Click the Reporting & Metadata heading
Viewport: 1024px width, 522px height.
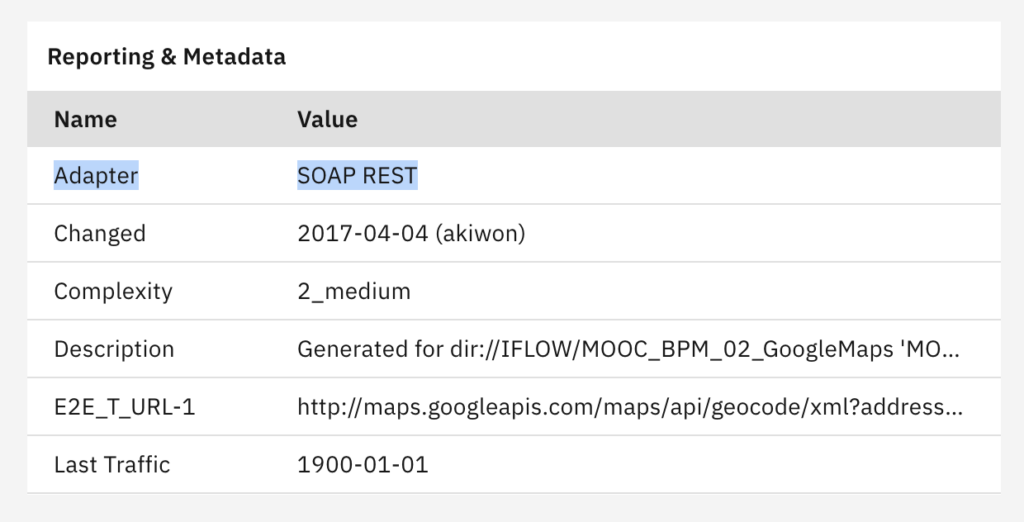point(167,57)
